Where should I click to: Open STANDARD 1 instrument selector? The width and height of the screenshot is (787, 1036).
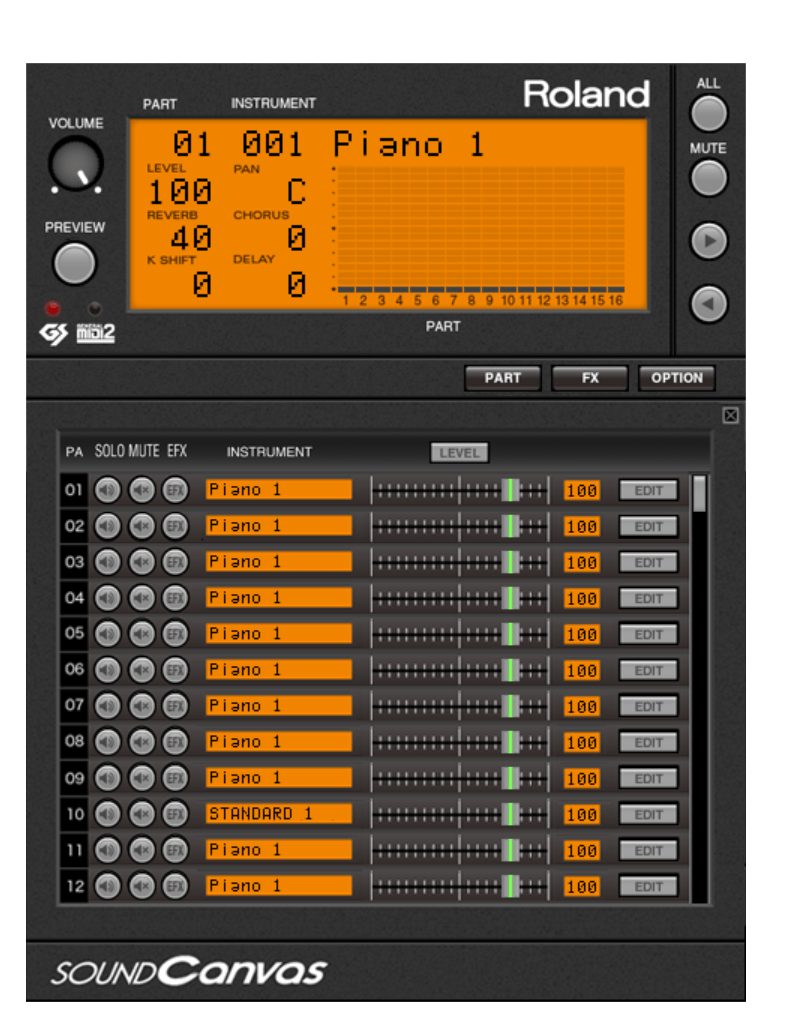278,813
